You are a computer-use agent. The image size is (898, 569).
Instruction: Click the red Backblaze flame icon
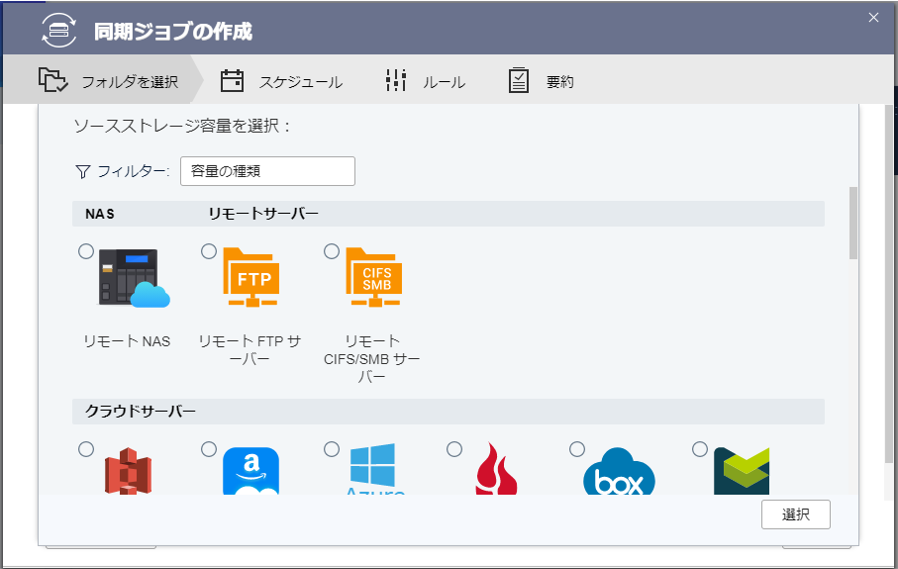tap(495, 472)
